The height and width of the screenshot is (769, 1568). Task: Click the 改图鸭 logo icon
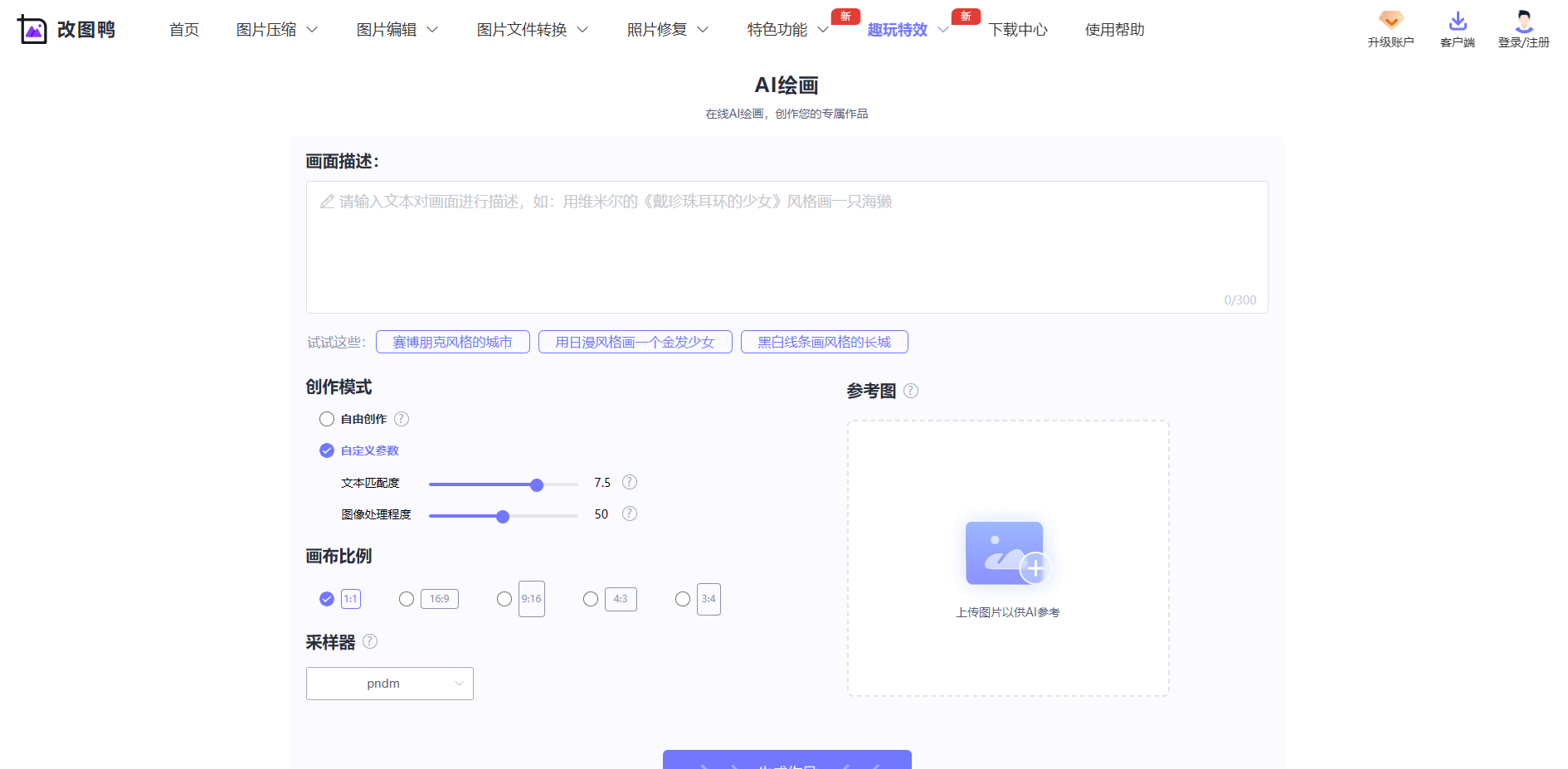tap(32, 27)
